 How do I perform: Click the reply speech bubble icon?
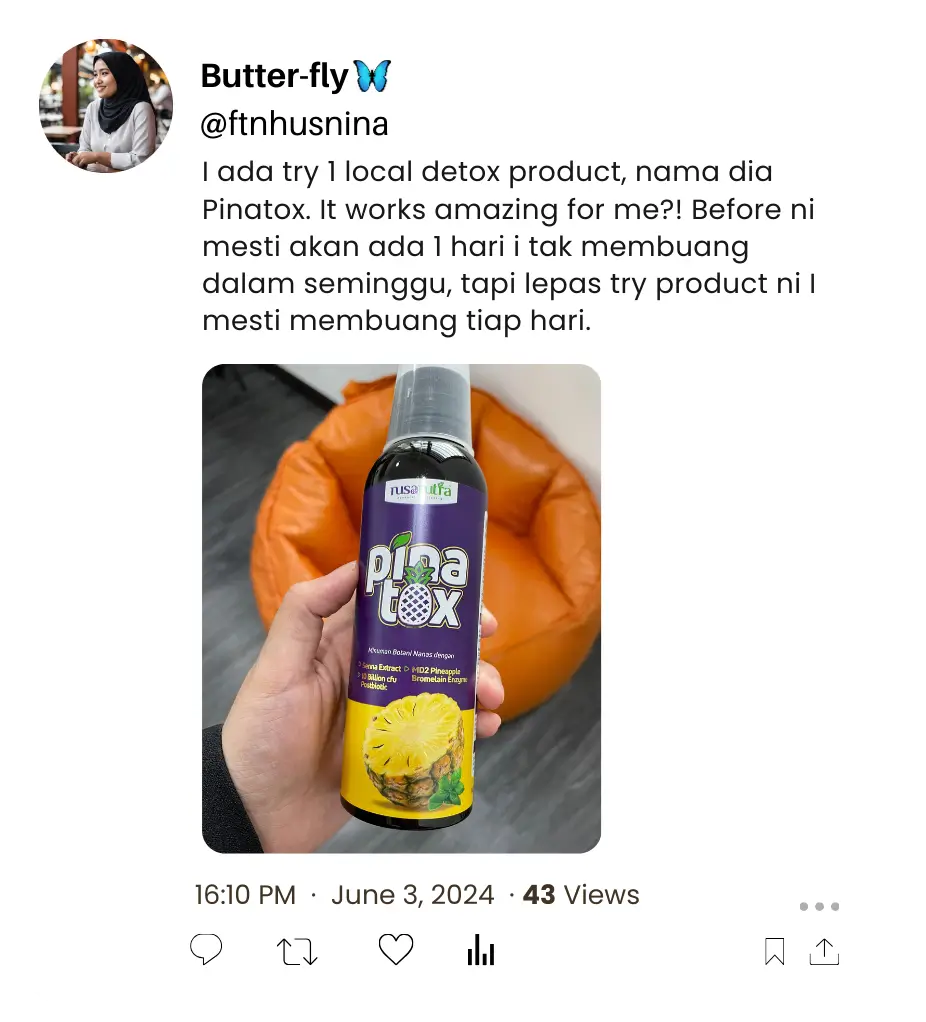click(x=206, y=950)
